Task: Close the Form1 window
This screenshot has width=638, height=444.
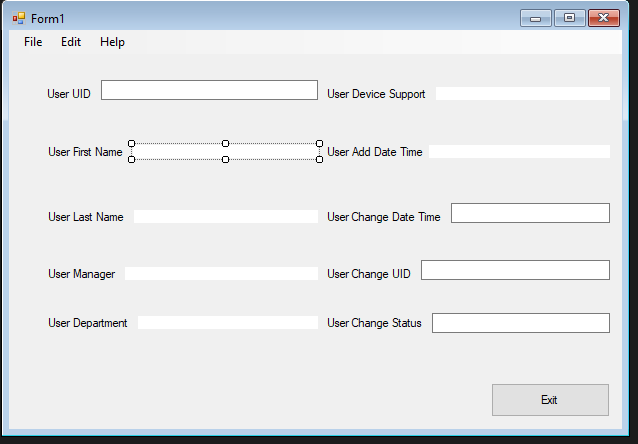Action: (x=604, y=18)
